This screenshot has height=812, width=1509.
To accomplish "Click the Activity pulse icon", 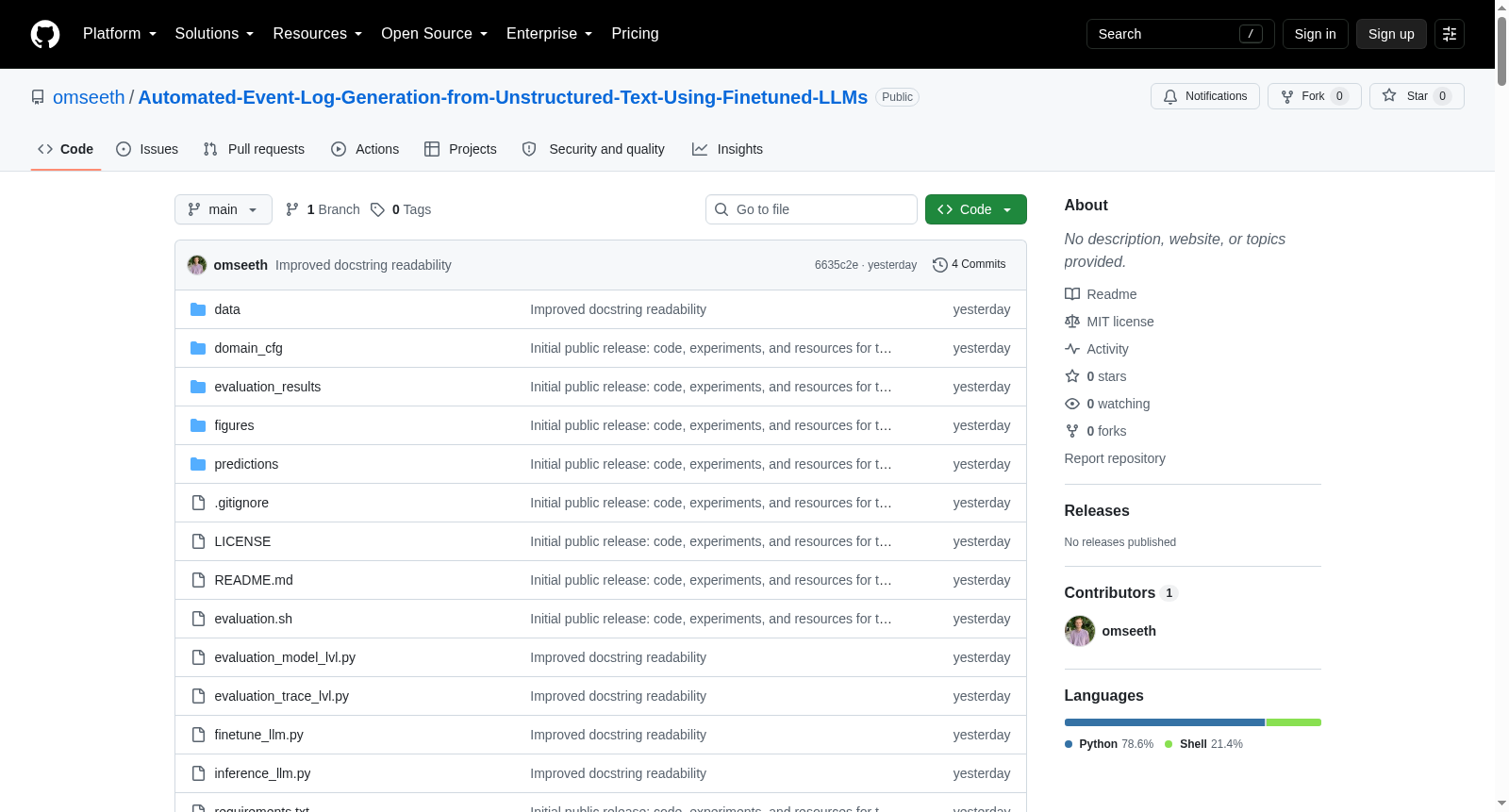I will (x=1072, y=349).
